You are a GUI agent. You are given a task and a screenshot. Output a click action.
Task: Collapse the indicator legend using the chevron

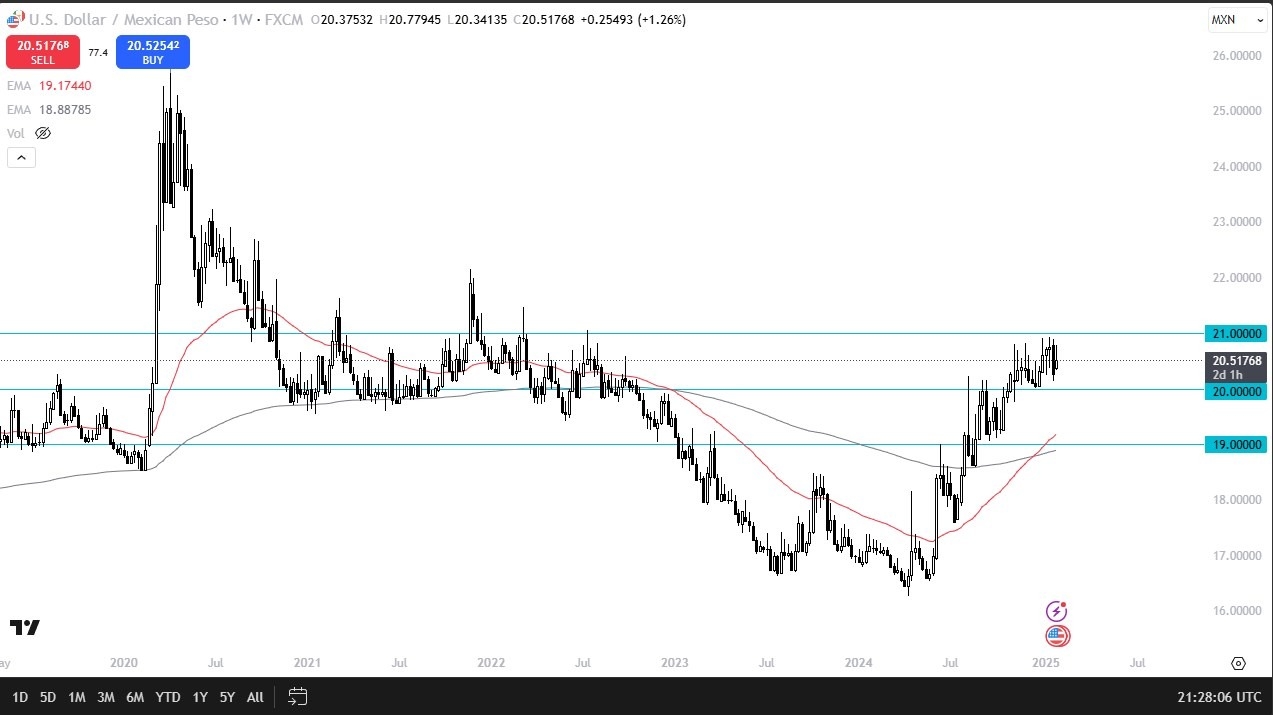[21, 157]
